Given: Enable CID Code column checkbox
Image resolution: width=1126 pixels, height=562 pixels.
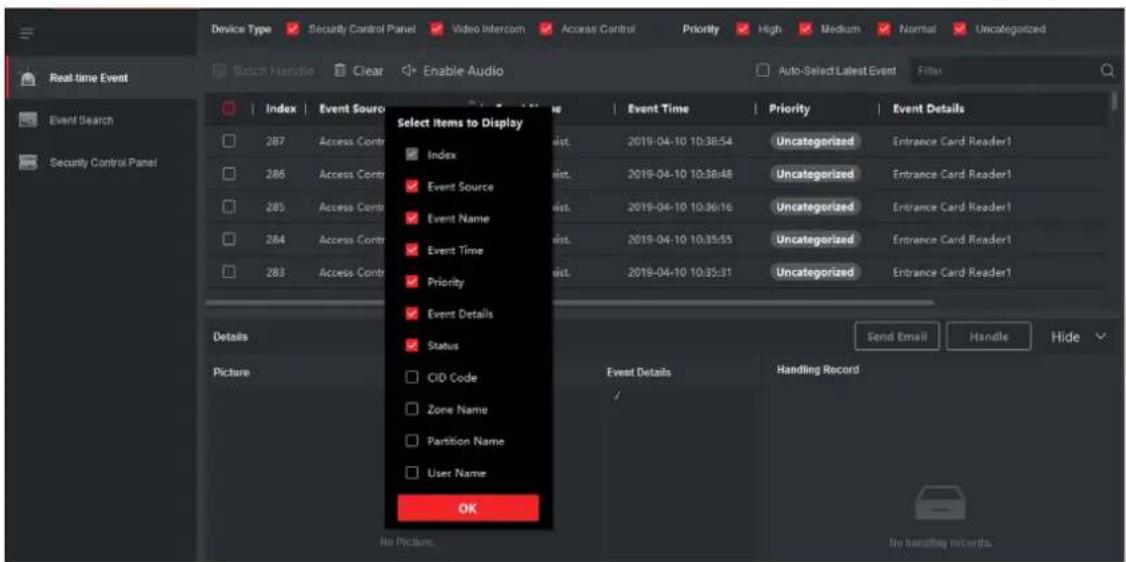Looking at the screenshot, I should click(x=412, y=378).
